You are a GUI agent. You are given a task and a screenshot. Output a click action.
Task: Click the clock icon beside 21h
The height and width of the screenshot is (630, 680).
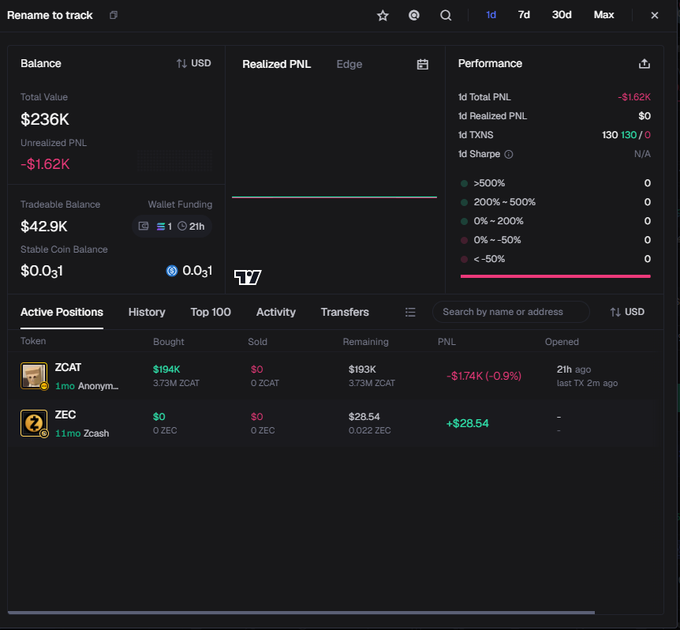coord(182,226)
